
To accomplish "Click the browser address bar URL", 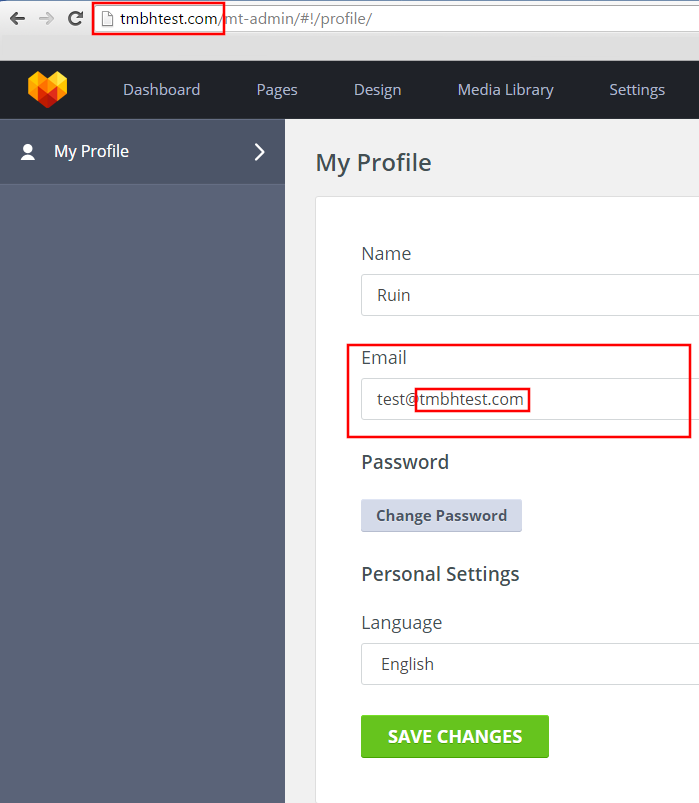I will [x=246, y=19].
